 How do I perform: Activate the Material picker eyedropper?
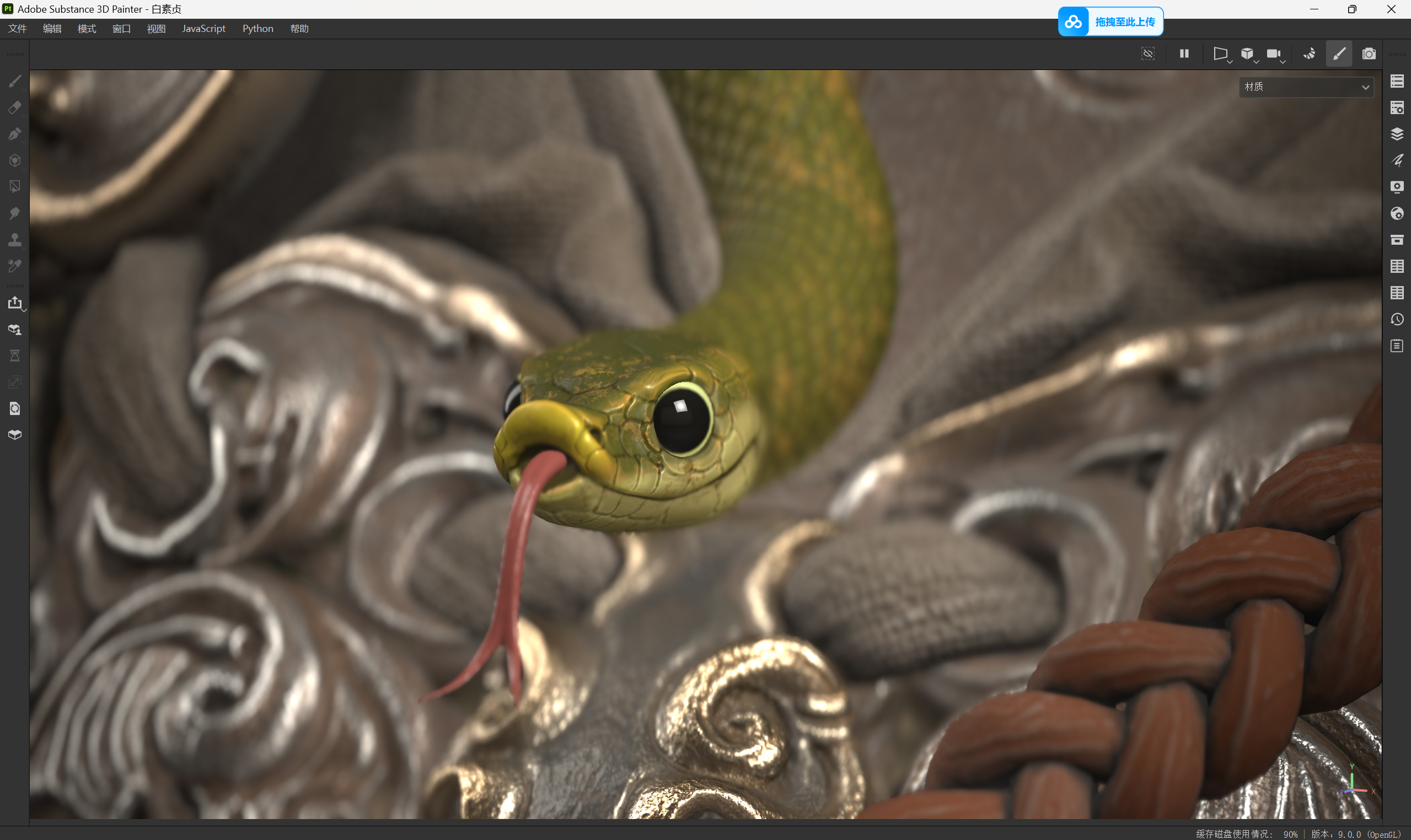[15, 266]
